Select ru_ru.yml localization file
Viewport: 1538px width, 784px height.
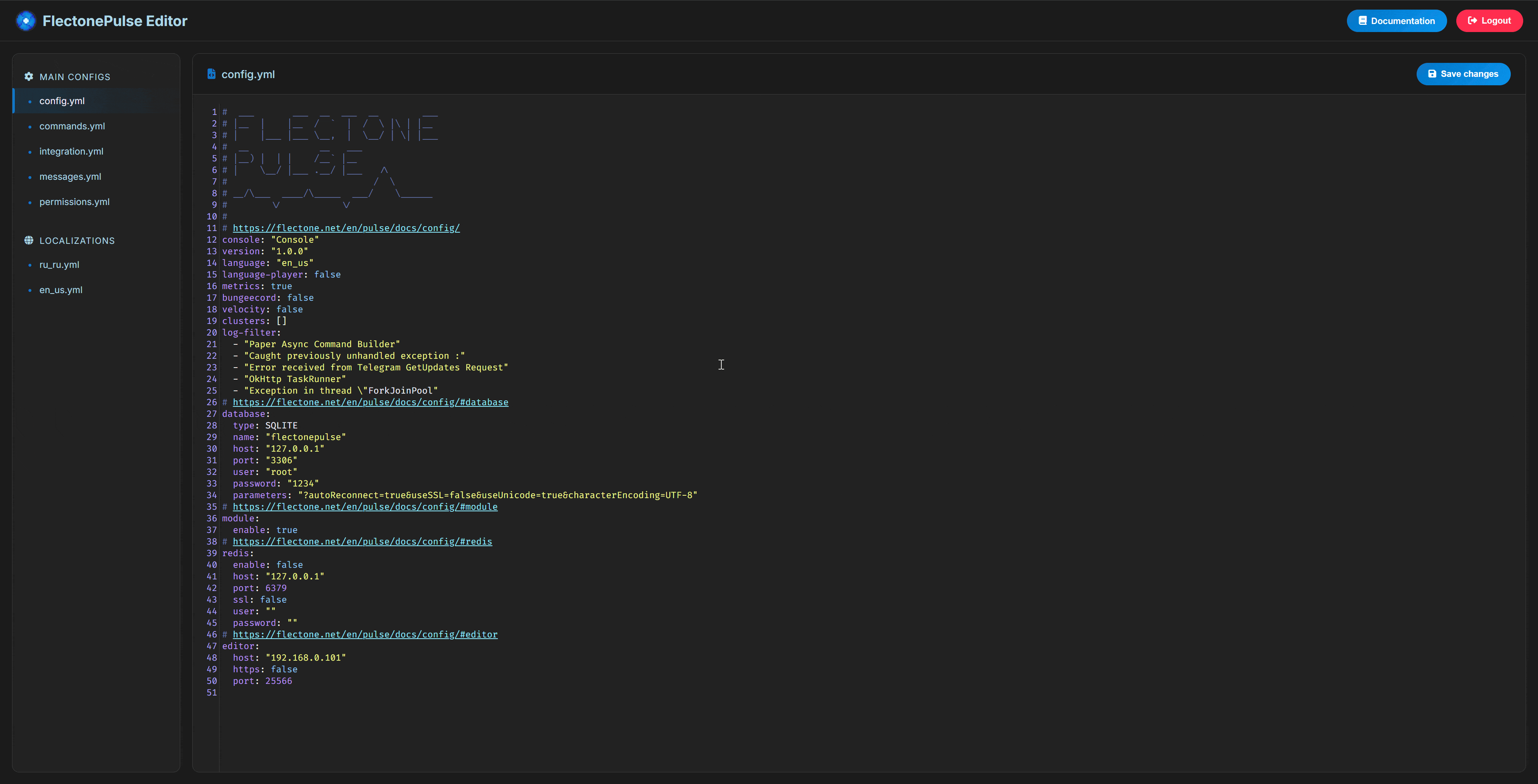pyautogui.click(x=59, y=265)
